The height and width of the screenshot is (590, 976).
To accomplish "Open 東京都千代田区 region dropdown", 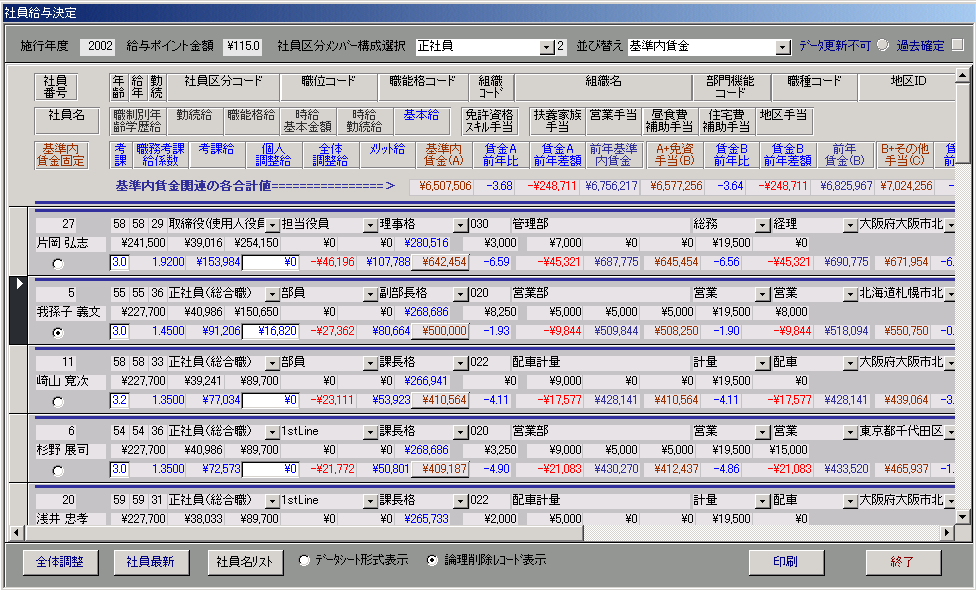I will 950,432.
